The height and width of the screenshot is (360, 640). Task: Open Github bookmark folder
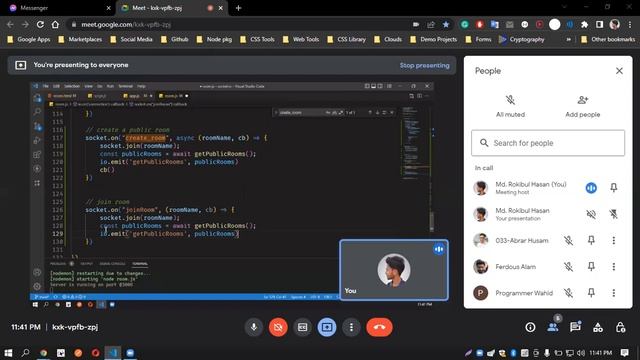tap(175, 40)
